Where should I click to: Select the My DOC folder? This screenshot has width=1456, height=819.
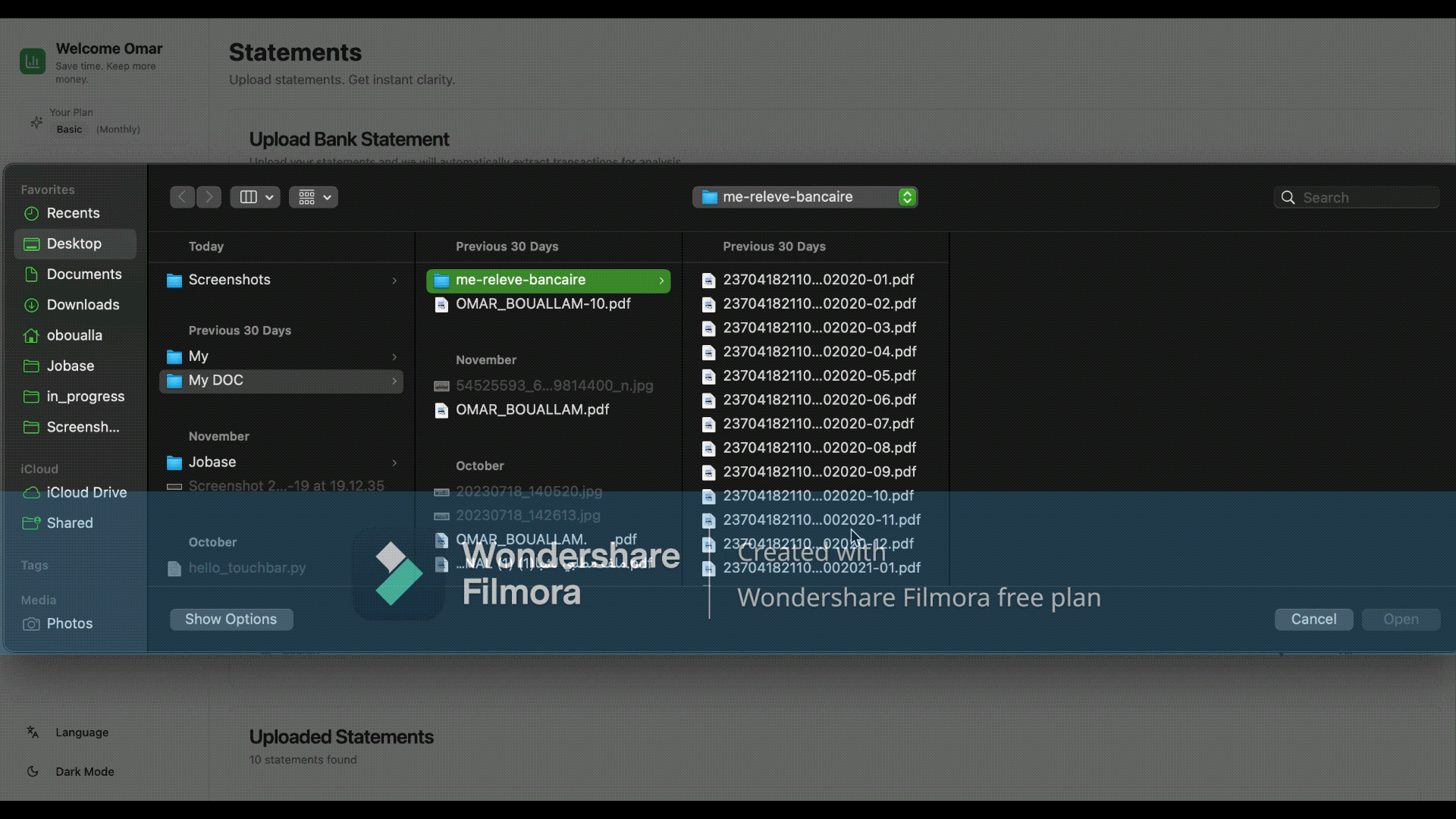(x=216, y=381)
